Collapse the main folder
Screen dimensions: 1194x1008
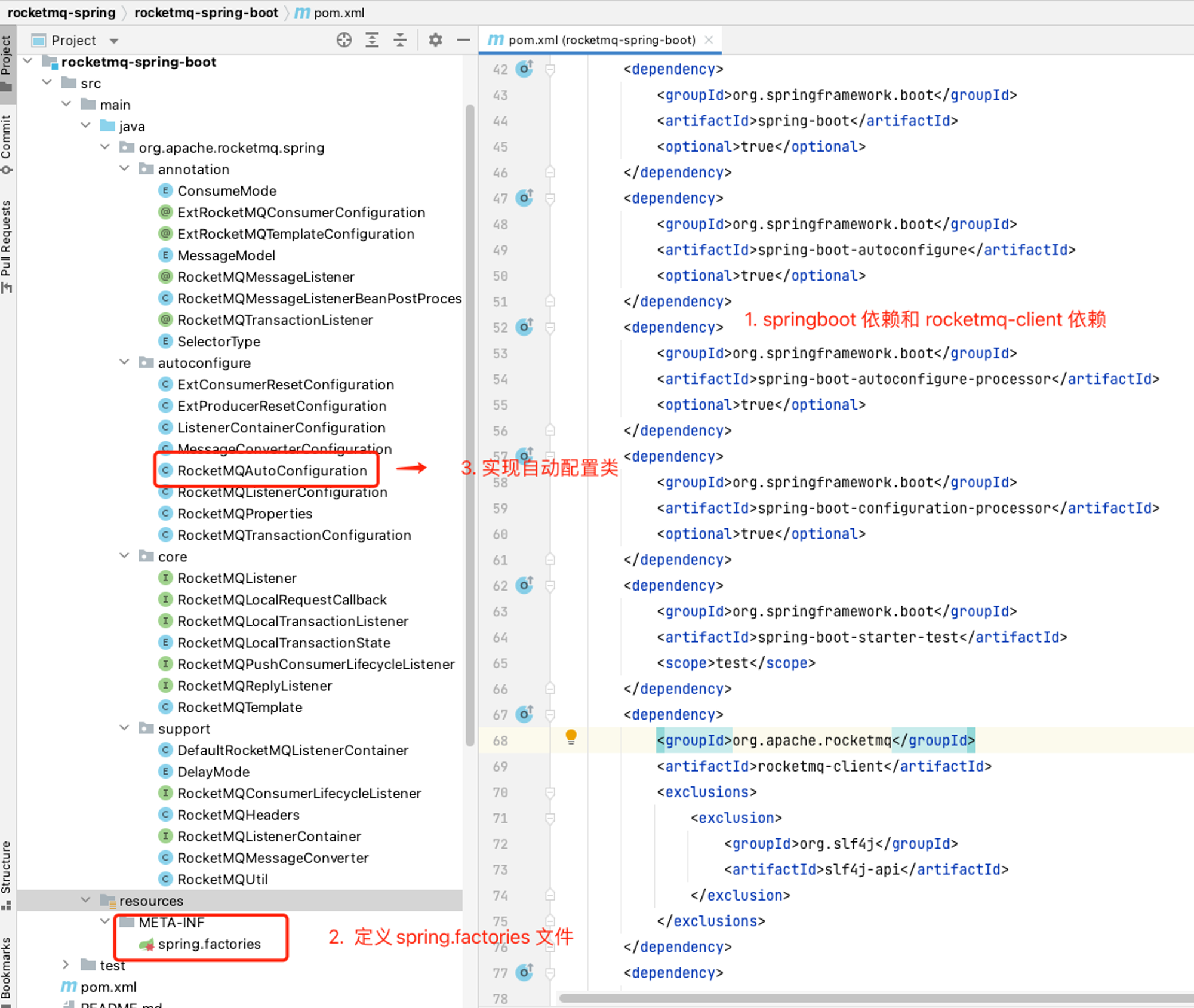click(x=66, y=104)
